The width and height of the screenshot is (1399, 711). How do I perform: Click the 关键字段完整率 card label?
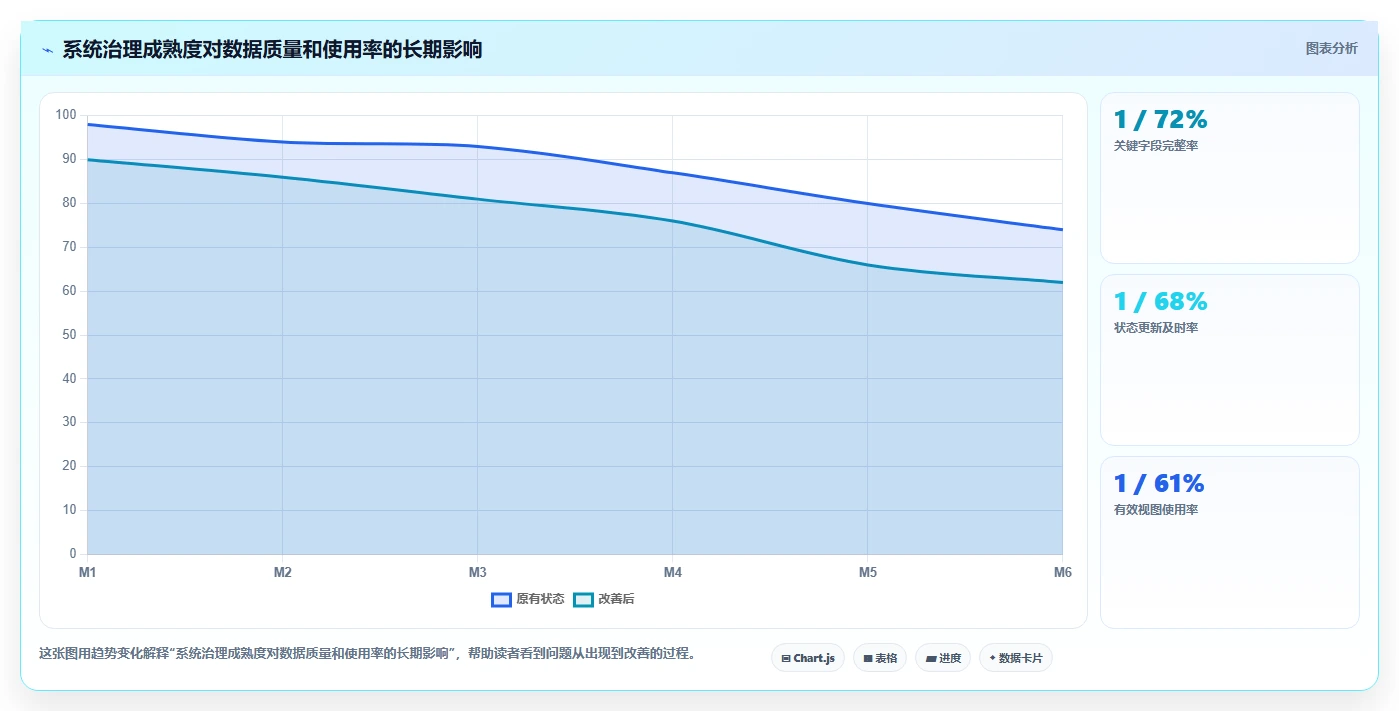(1156, 146)
